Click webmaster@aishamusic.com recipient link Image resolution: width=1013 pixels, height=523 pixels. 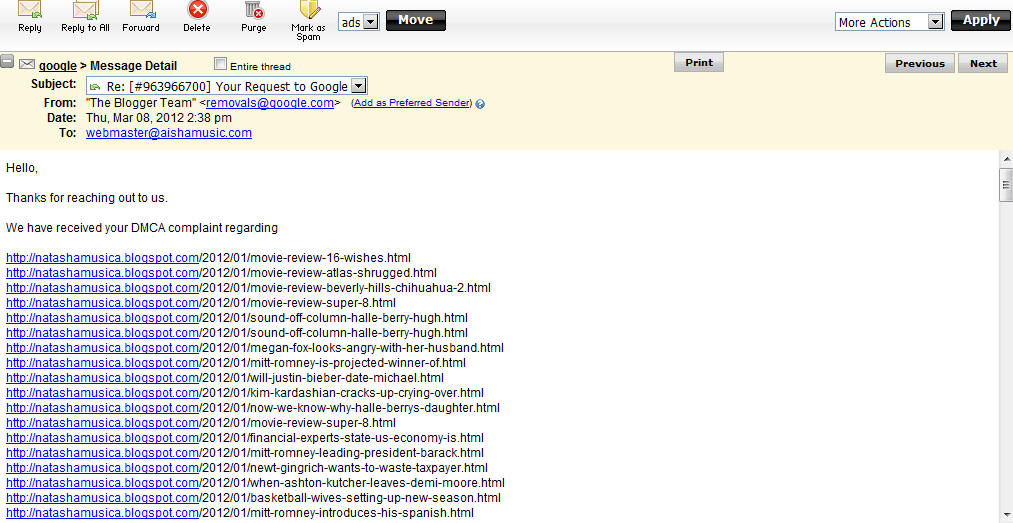(x=169, y=133)
